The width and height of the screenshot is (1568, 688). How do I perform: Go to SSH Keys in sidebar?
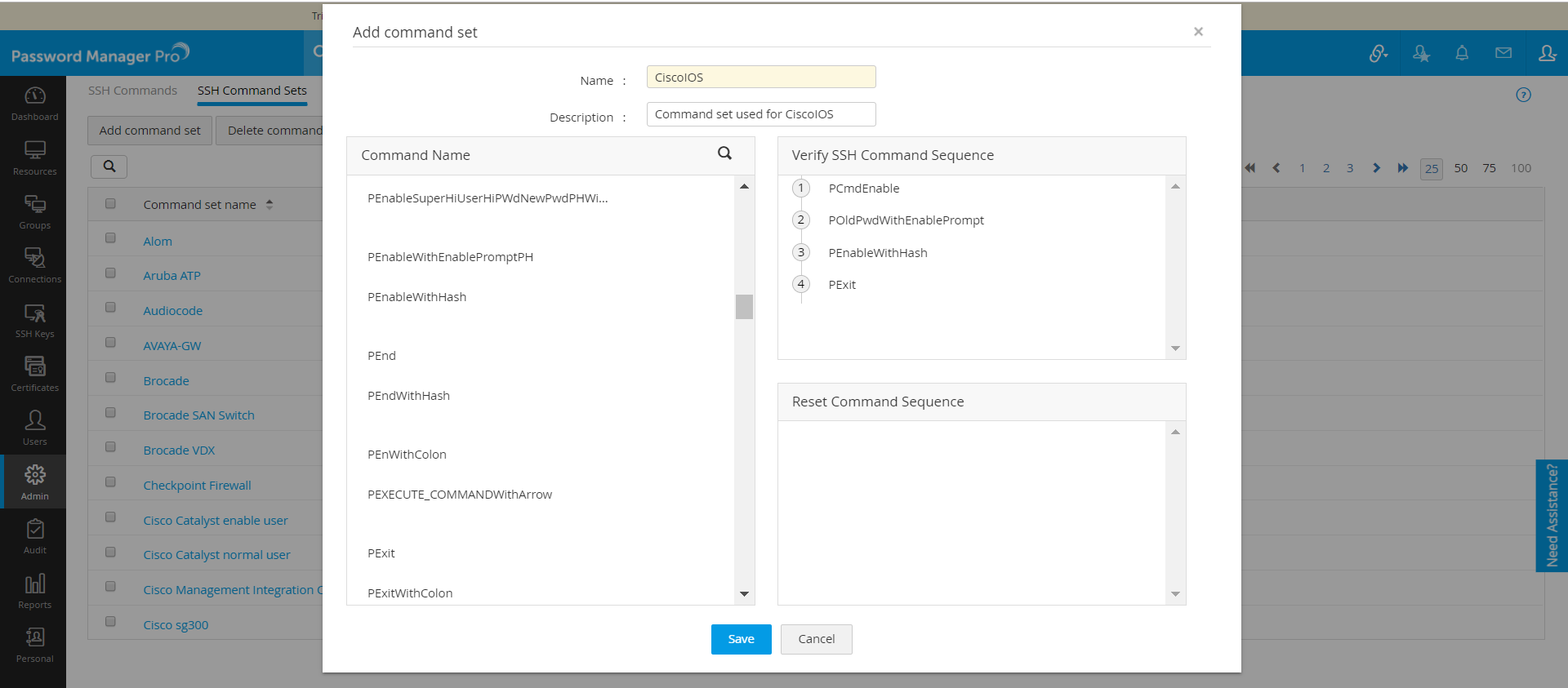pyautogui.click(x=34, y=321)
